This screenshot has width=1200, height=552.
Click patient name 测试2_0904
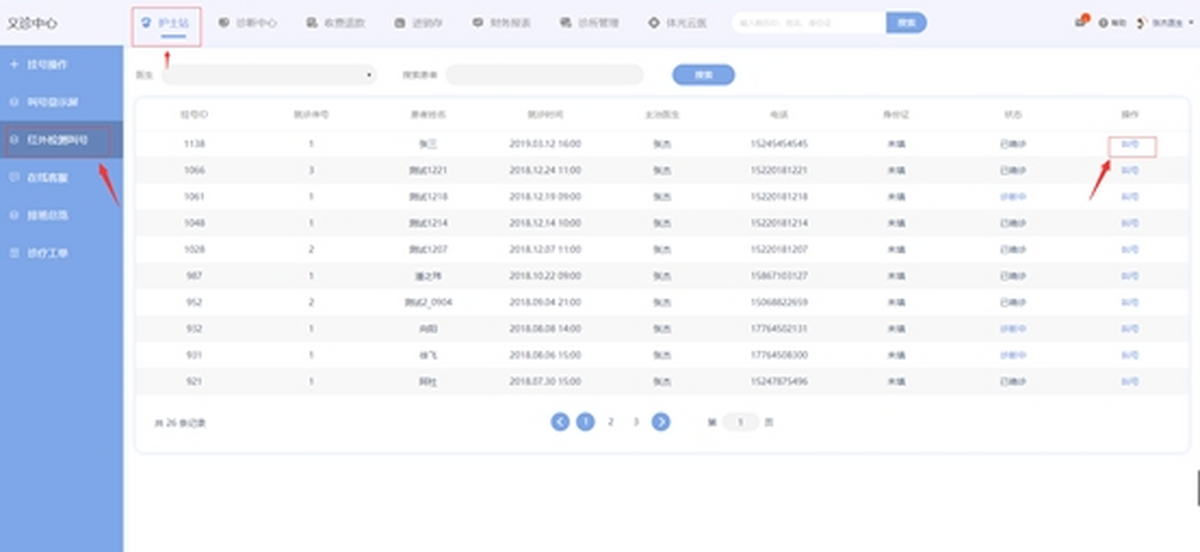[427, 302]
